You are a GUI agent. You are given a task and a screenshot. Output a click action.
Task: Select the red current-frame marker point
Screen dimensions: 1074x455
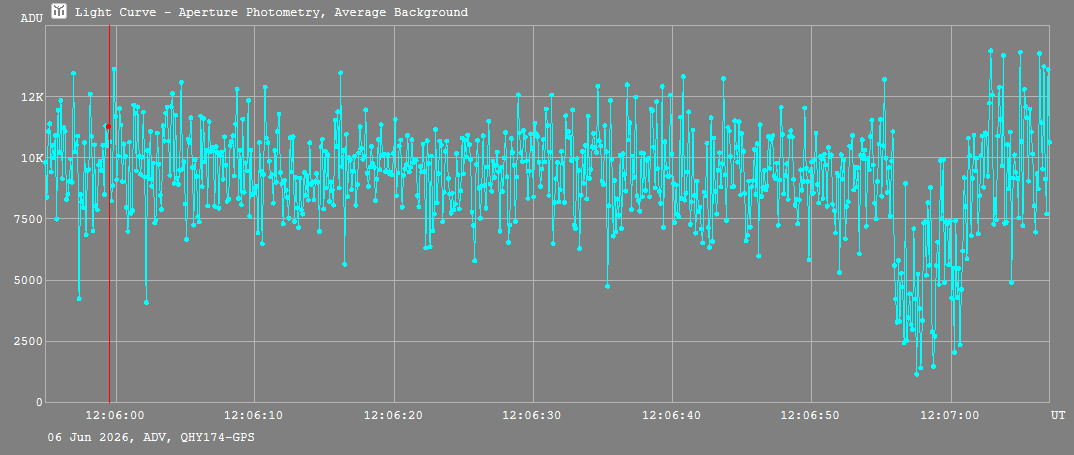(108, 126)
